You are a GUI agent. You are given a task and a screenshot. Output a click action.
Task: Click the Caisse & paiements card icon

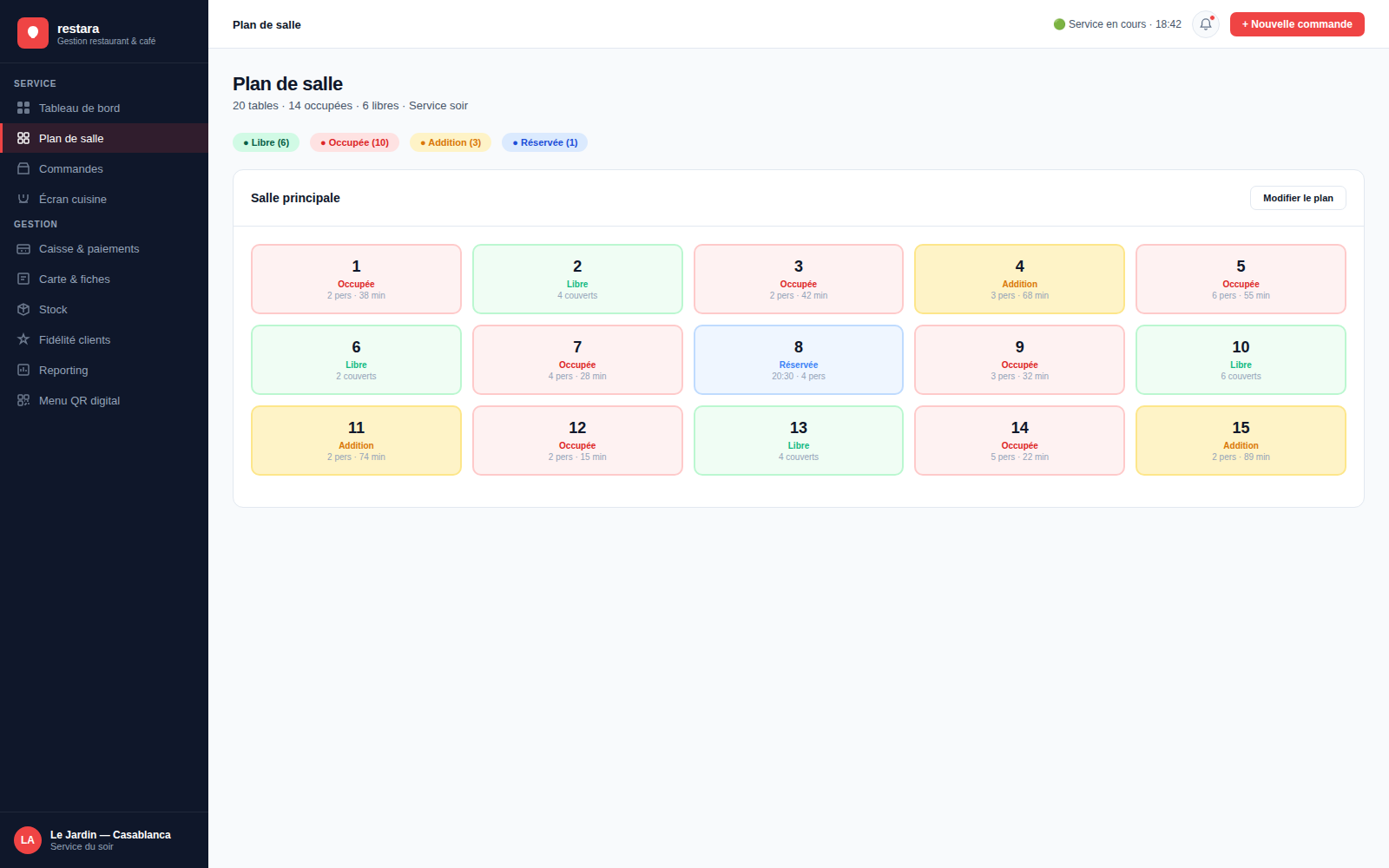(x=23, y=248)
